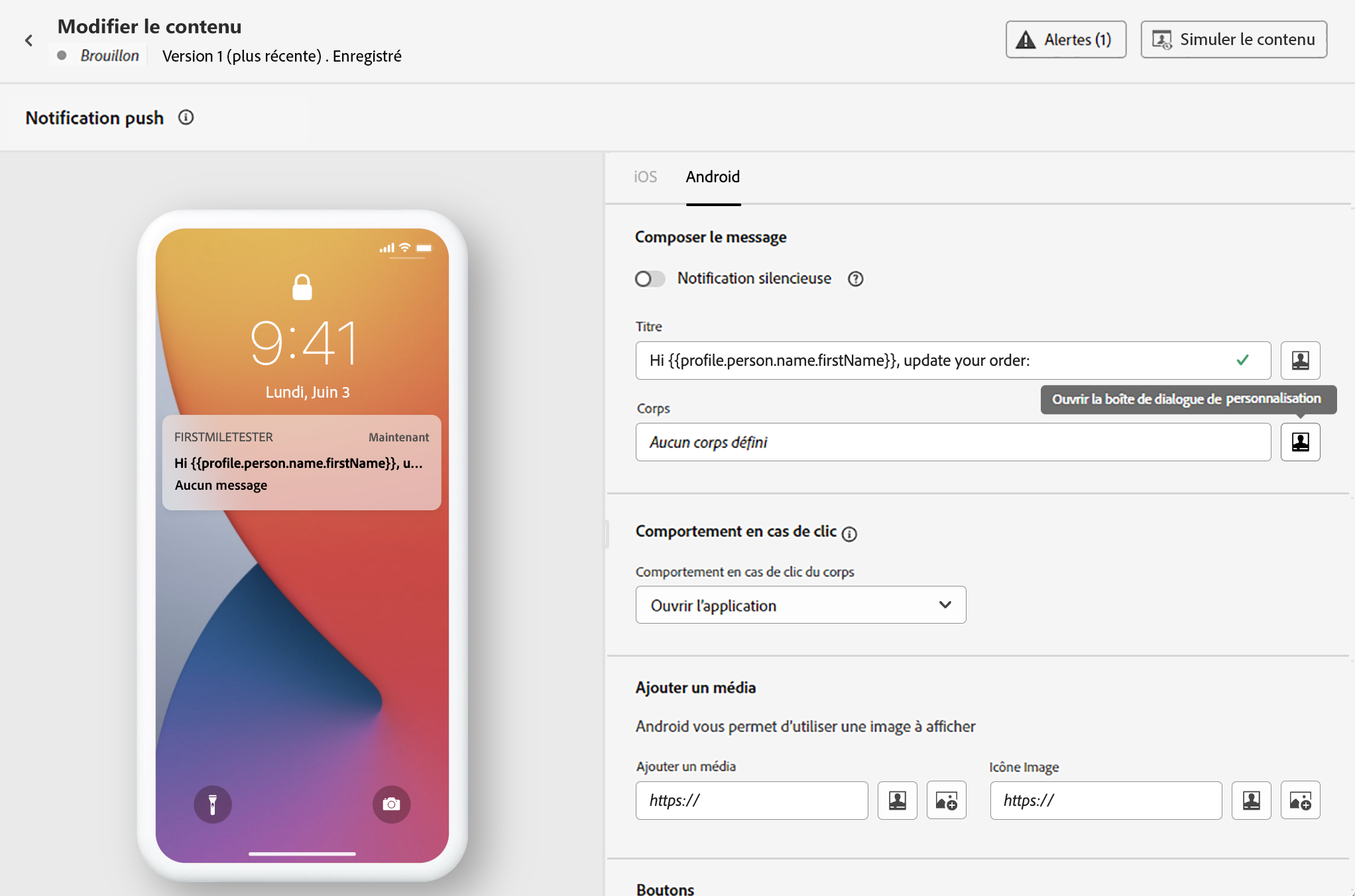Viewport: 1355px width, 896px height.
Task: Expand Comportement en cas de clic du corps dropdown
Action: coord(800,604)
